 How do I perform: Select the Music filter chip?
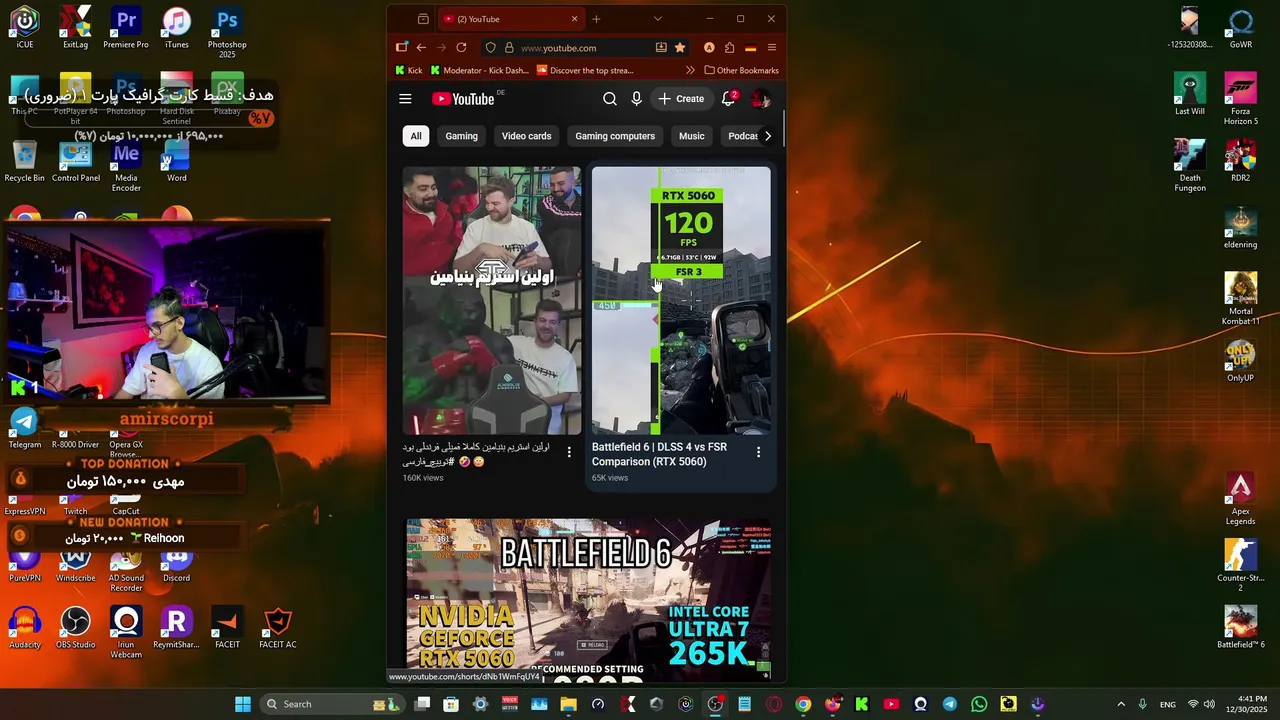[691, 136]
